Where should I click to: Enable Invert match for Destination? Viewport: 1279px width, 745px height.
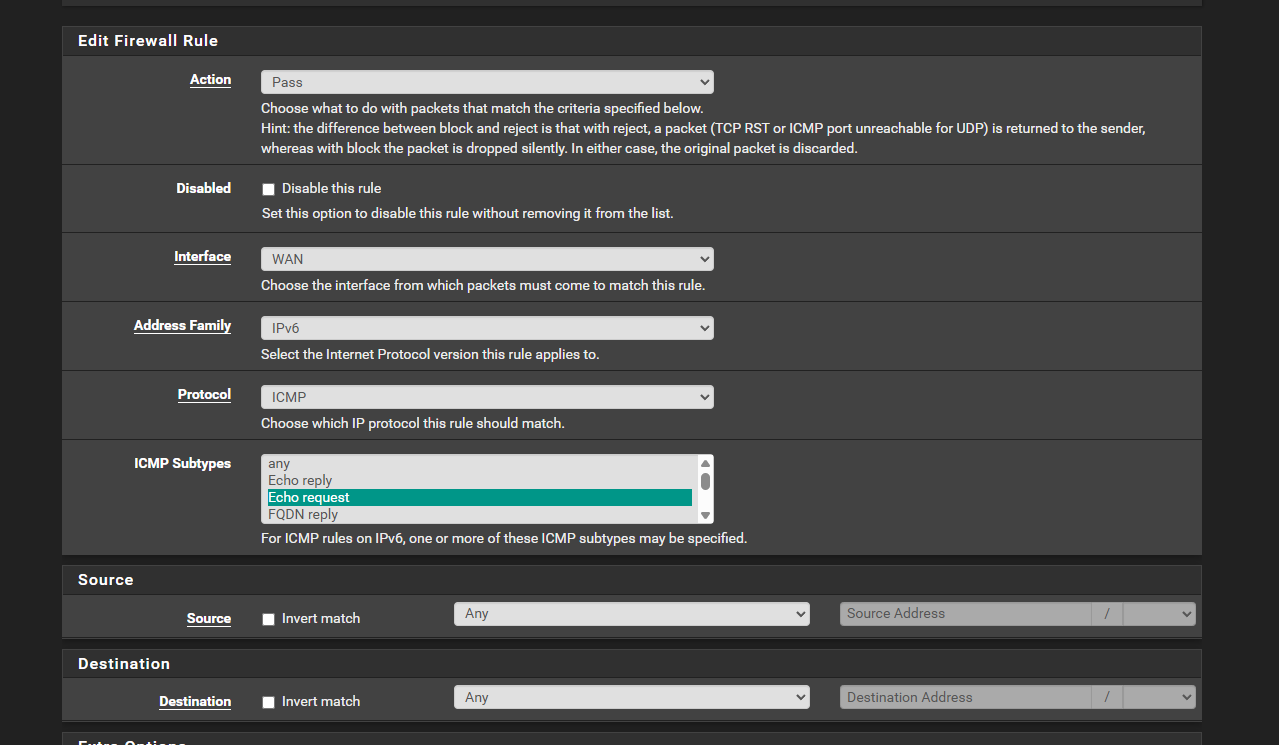268,702
